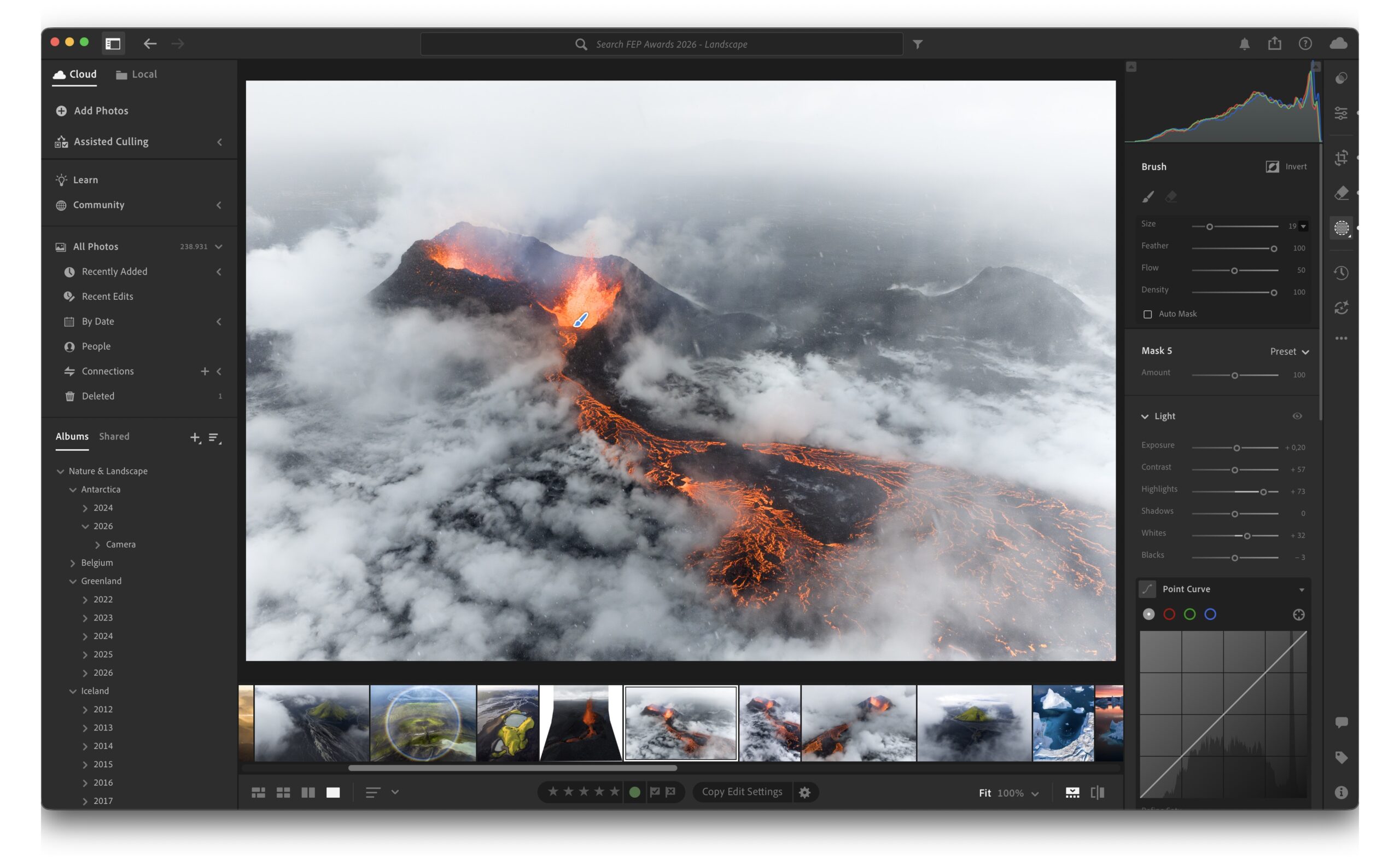Click the filter funnel icon

click(917, 44)
